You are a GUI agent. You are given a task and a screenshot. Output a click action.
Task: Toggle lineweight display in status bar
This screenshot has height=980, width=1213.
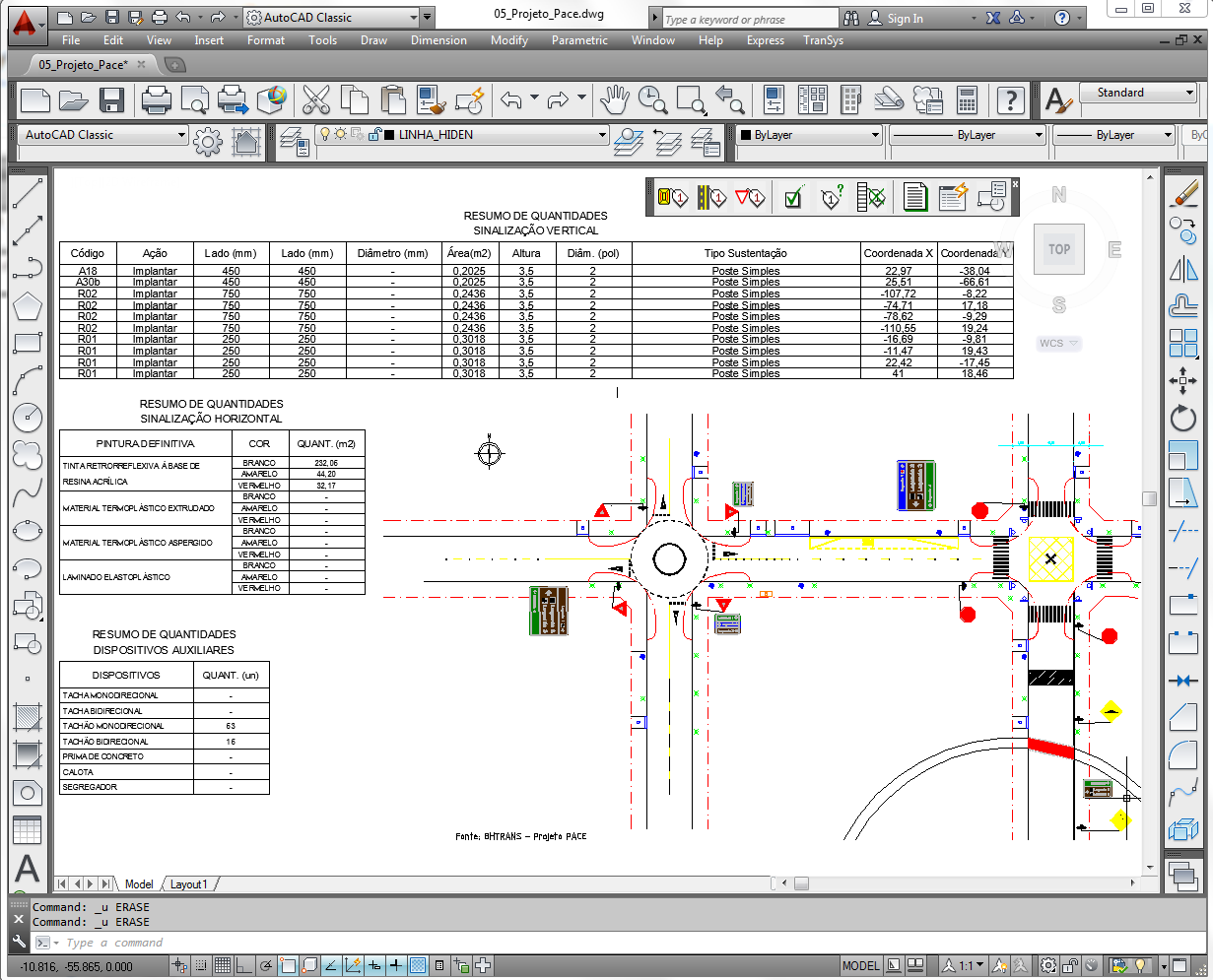(395, 965)
